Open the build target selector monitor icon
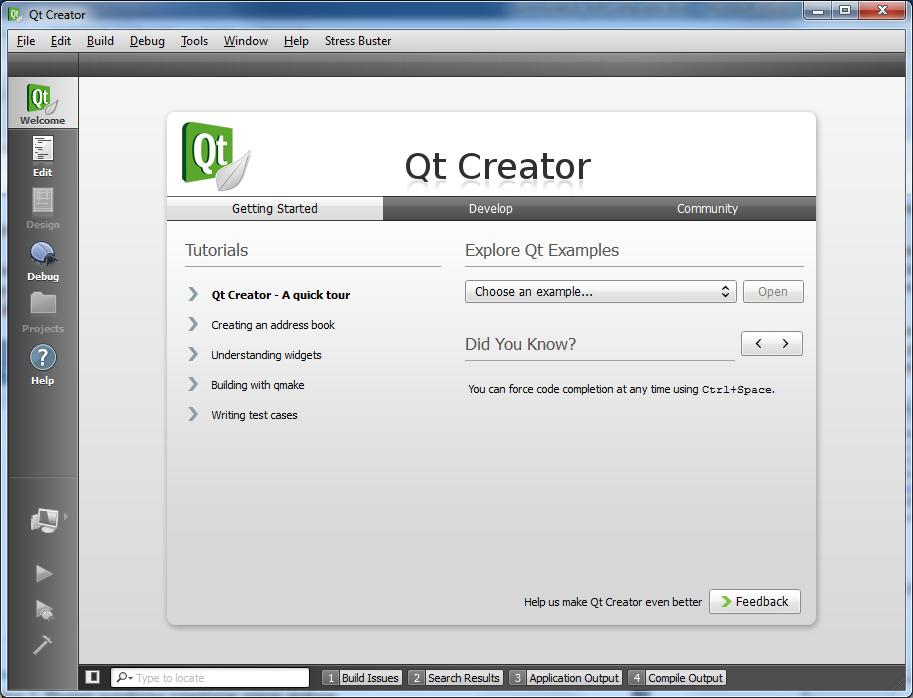This screenshot has width=913, height=698. coord(45,520)
